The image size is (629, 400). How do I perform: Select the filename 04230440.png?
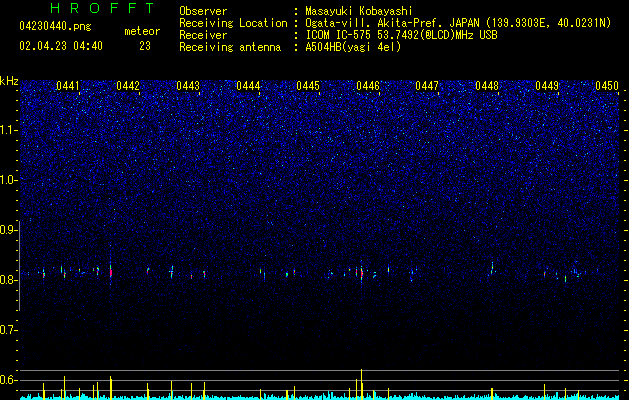pos(55,26)
